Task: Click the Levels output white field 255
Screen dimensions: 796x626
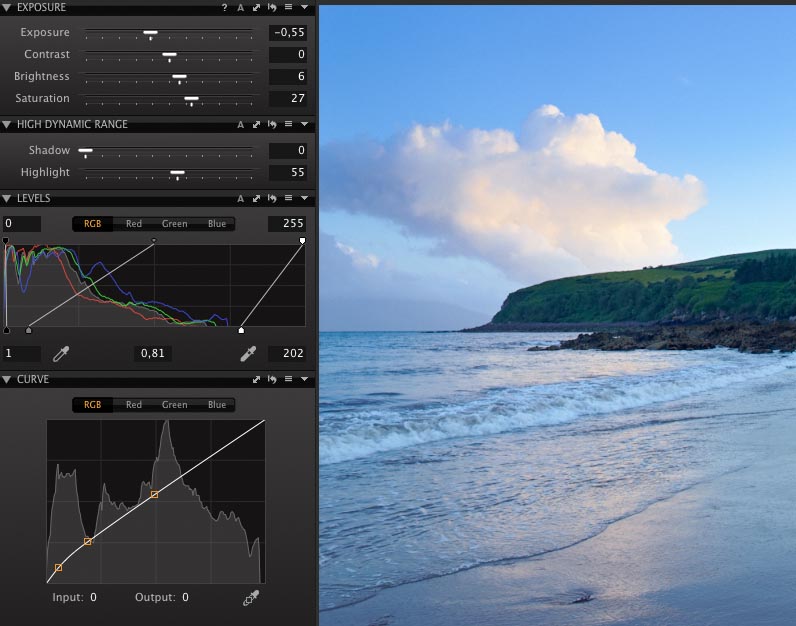Action: (x=287, y=223)
